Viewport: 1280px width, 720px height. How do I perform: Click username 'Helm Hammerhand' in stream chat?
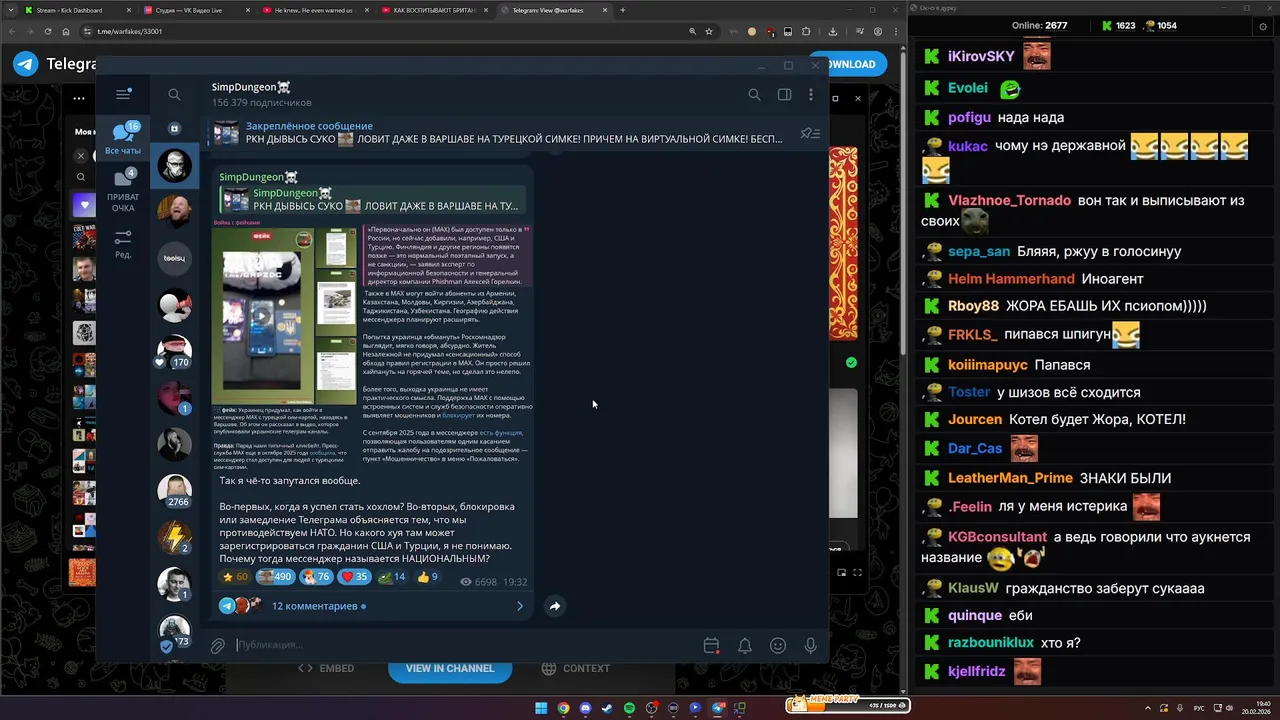coord(1011,279)
